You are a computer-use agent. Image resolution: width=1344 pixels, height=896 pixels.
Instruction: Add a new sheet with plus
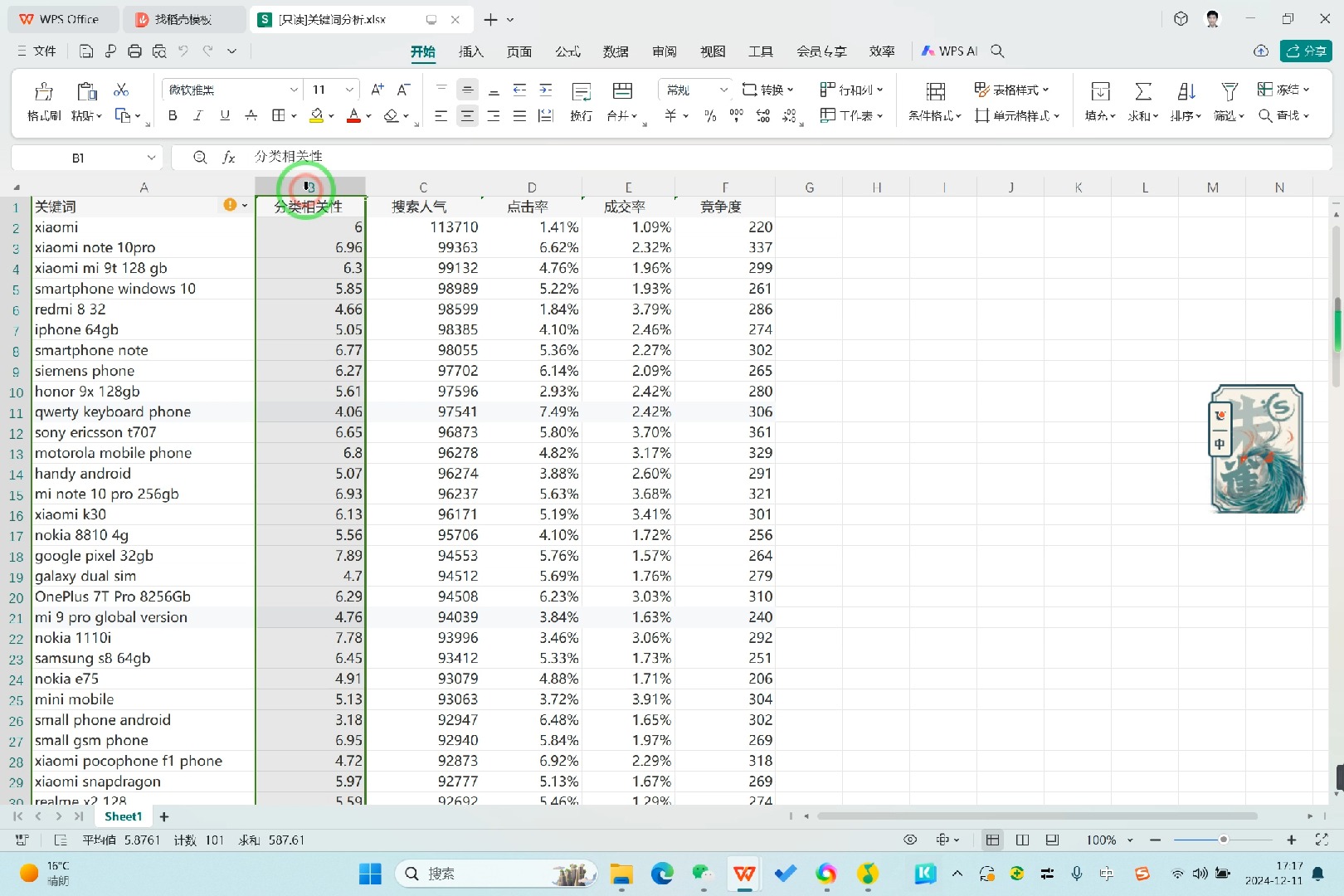point(164,817)
